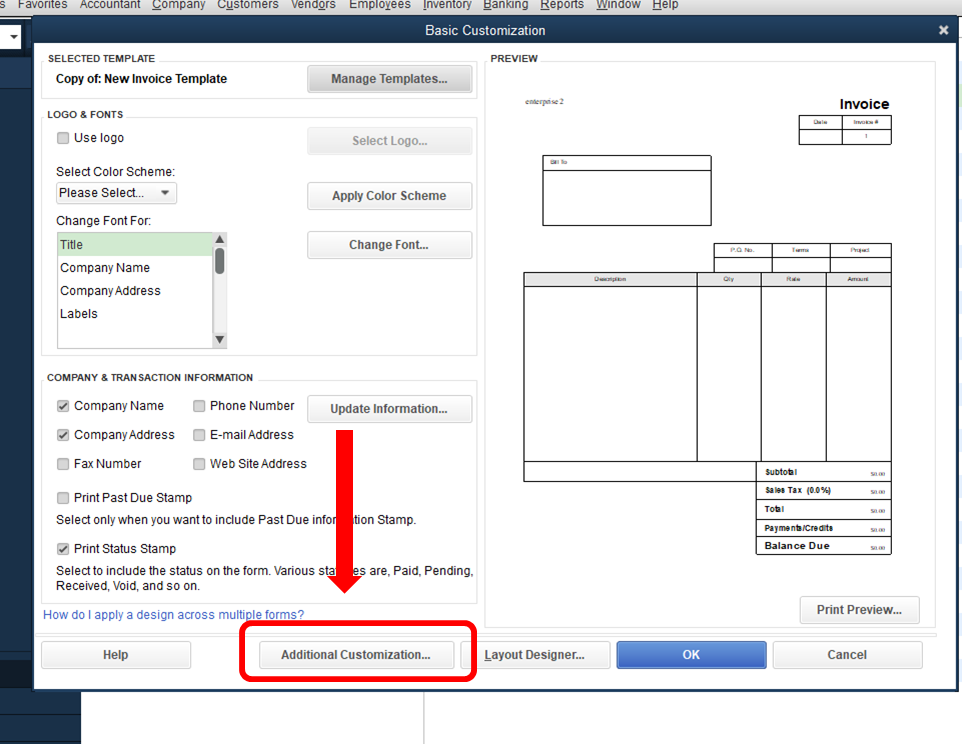This screenshot has height=744, width=962.
Task: Uncheck the Company Address checkbox
Action: (63, 434)
